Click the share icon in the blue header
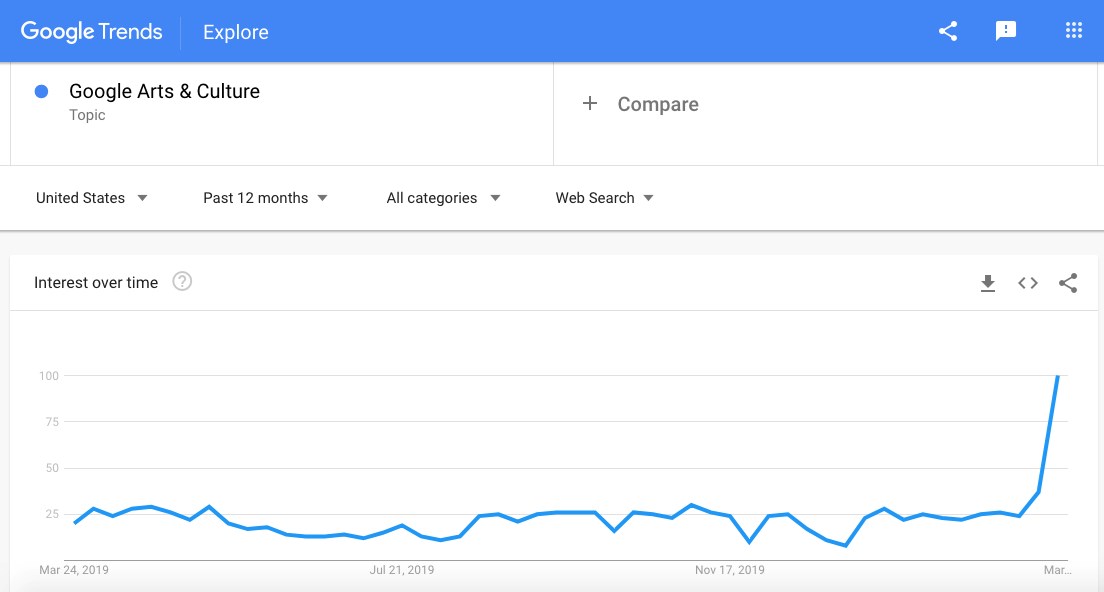This screenshot has height=592, width=1104. [948, 31]
